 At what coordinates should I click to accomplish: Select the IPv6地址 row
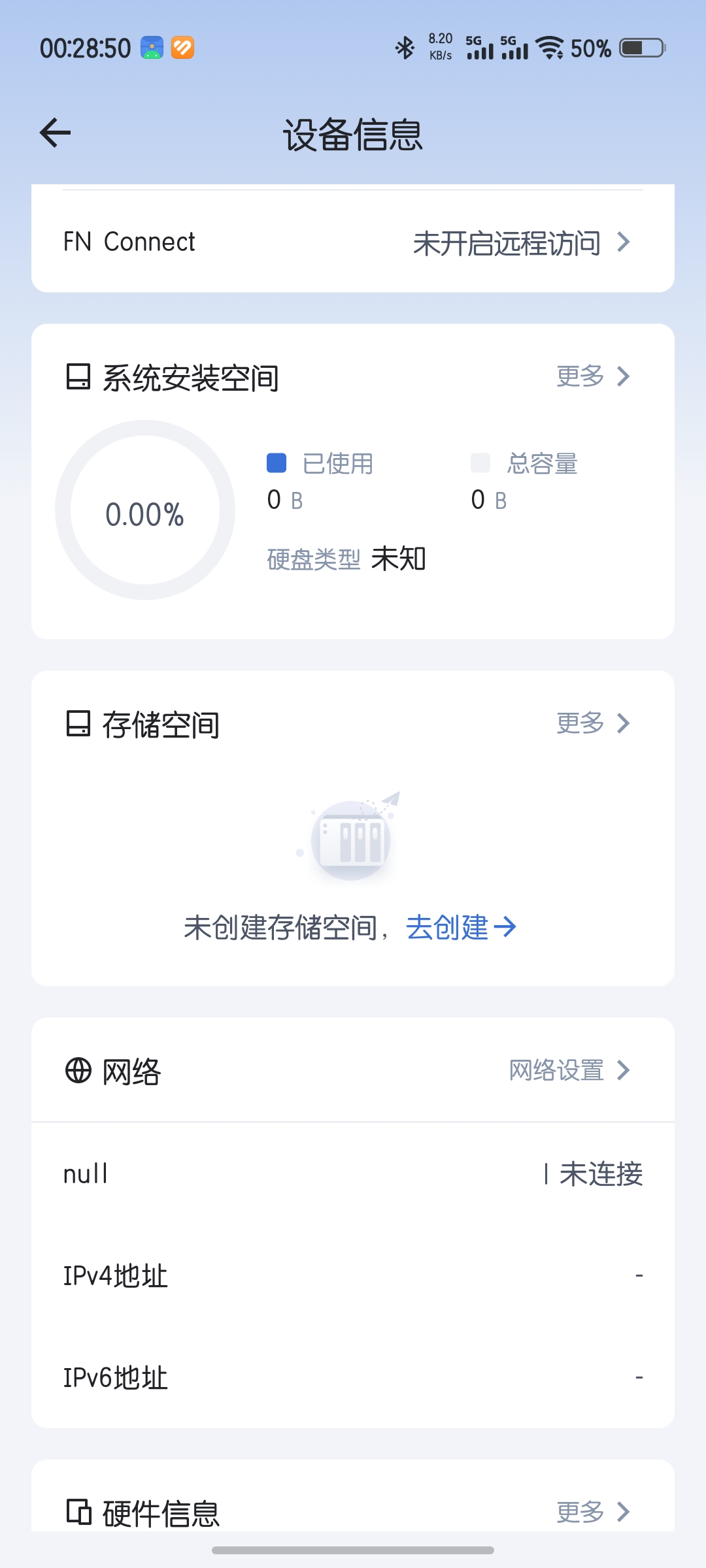353,1378
